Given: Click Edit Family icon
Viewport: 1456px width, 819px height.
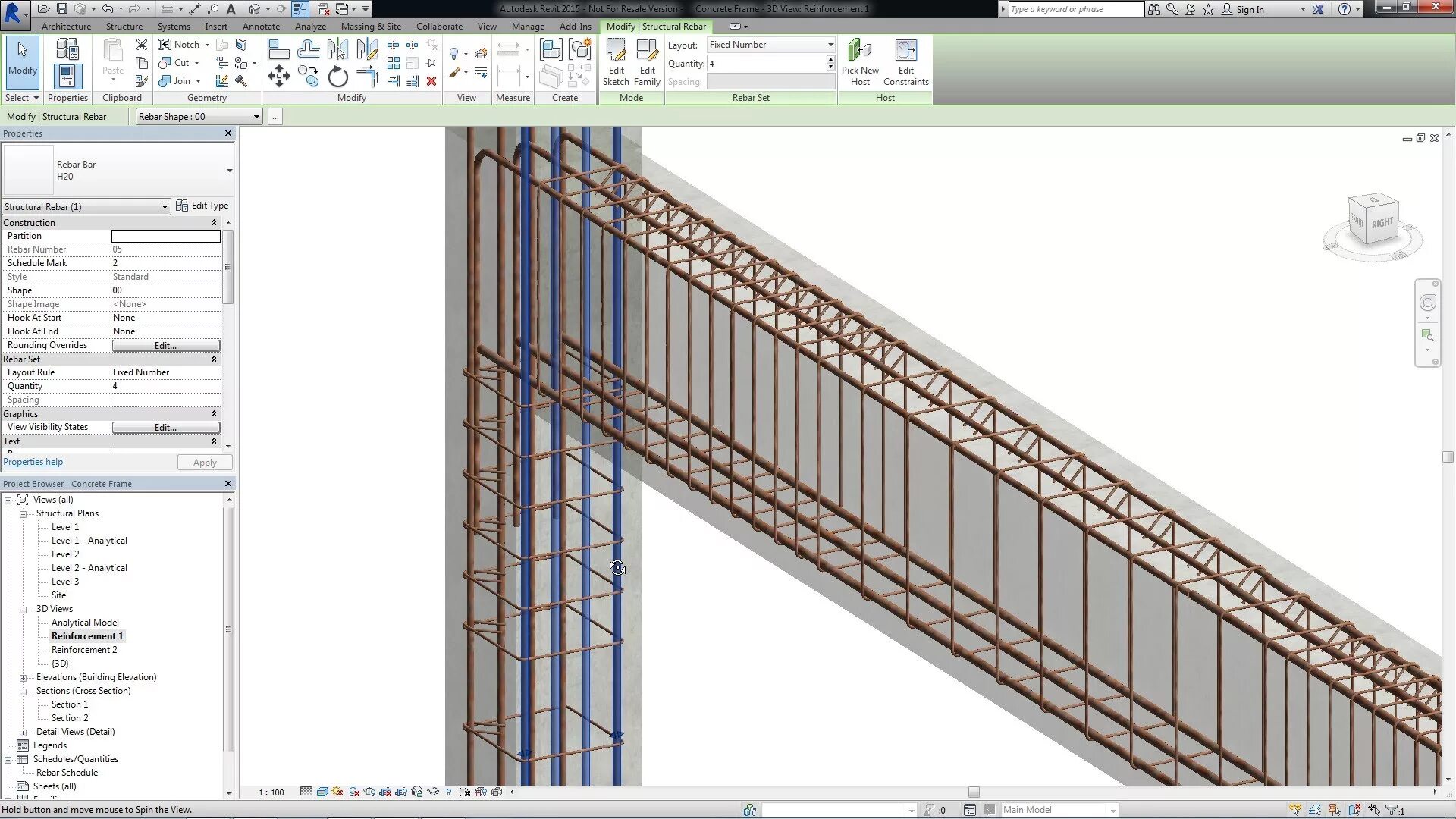Looking at the screenshot, I should [647, 61].
